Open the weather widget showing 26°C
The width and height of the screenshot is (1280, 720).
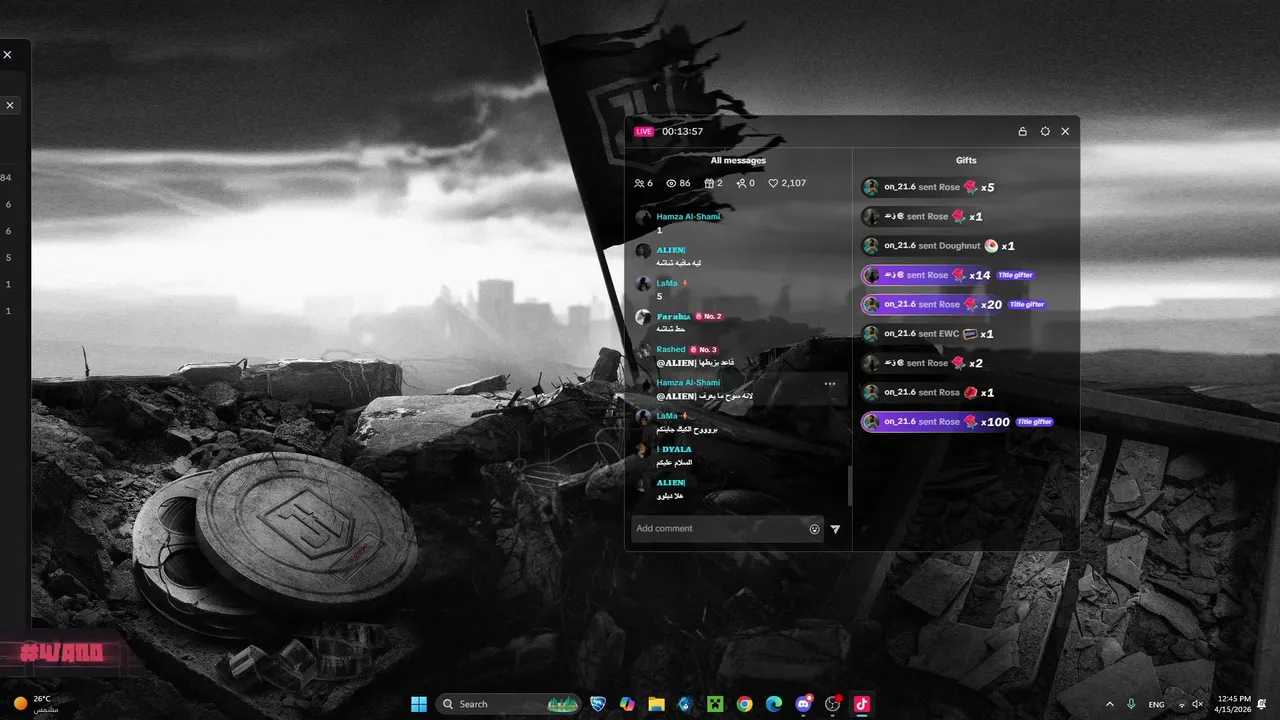click(x=37, y=704)
